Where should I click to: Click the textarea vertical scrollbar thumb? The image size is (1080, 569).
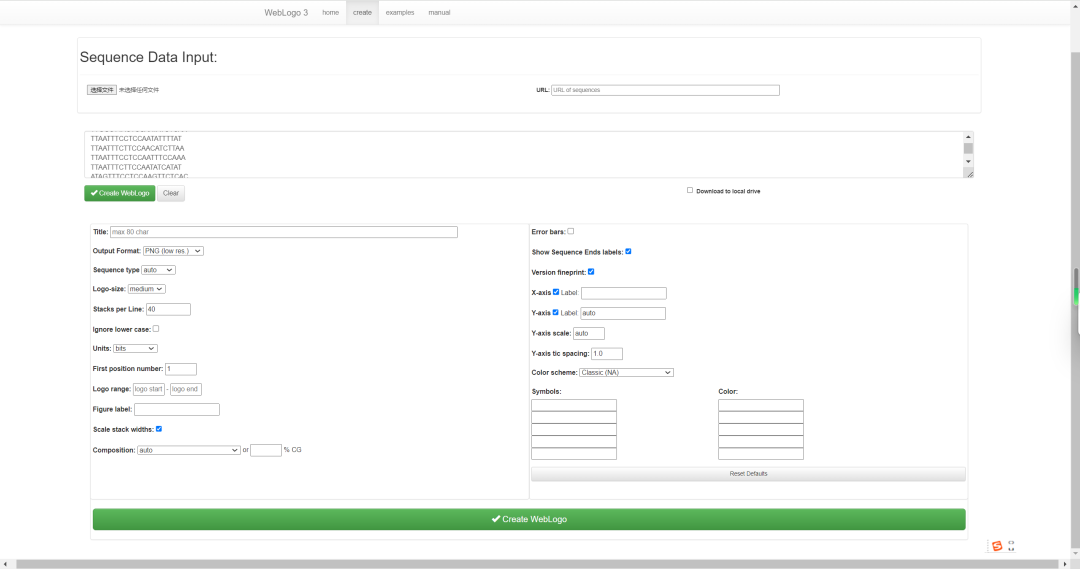968,149
